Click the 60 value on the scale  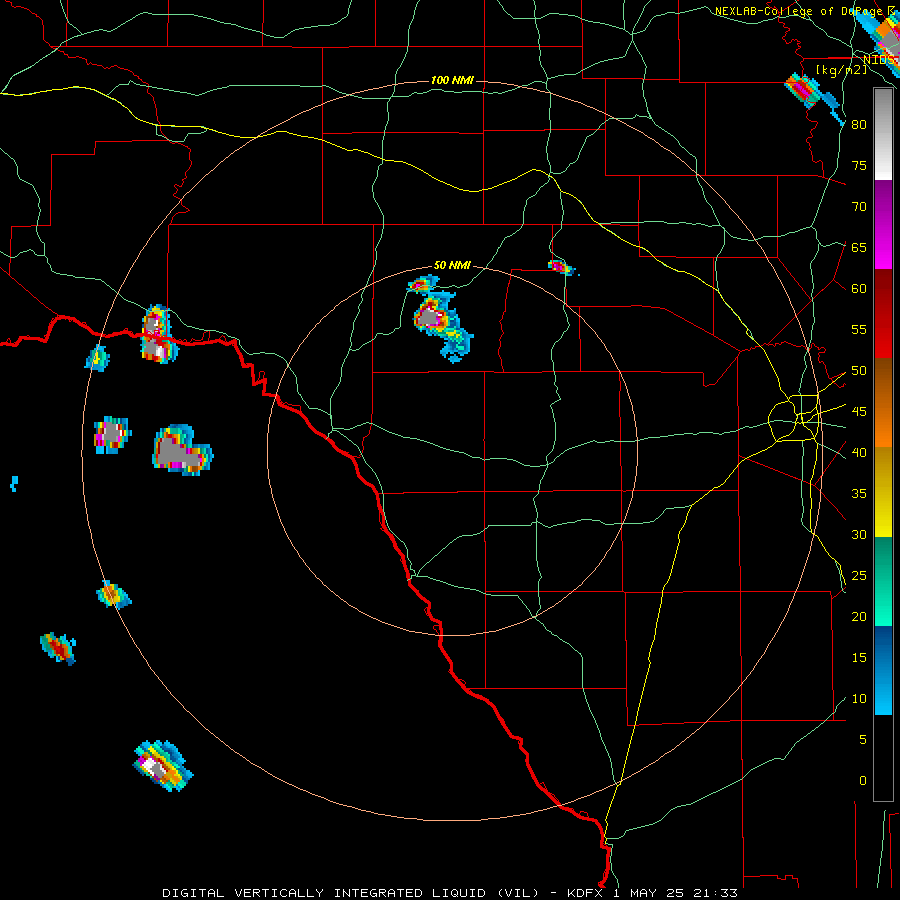859,288
